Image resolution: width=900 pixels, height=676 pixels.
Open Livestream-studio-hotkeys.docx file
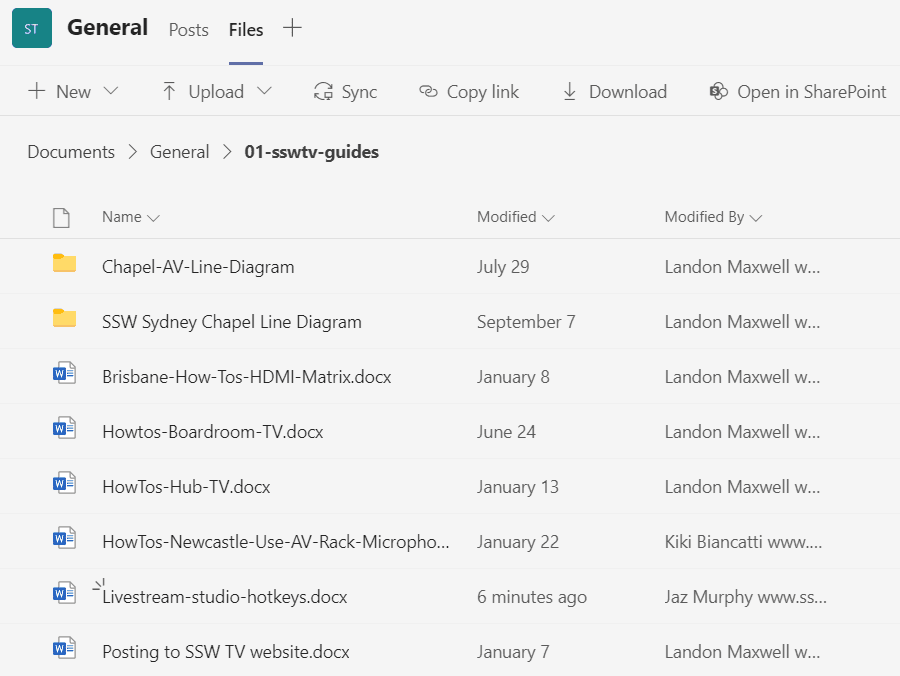225,597
